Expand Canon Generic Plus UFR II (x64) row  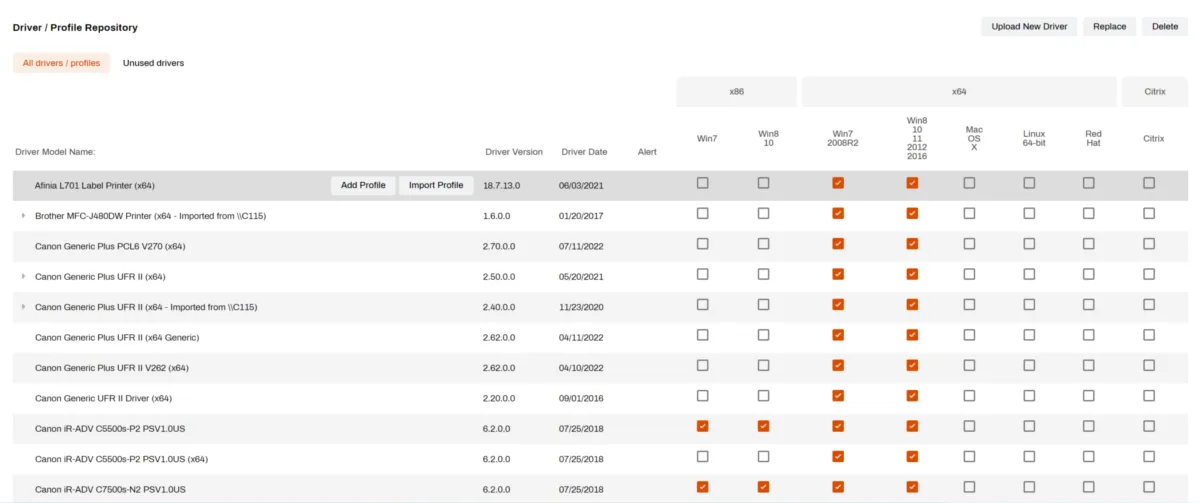coord(23,276)
